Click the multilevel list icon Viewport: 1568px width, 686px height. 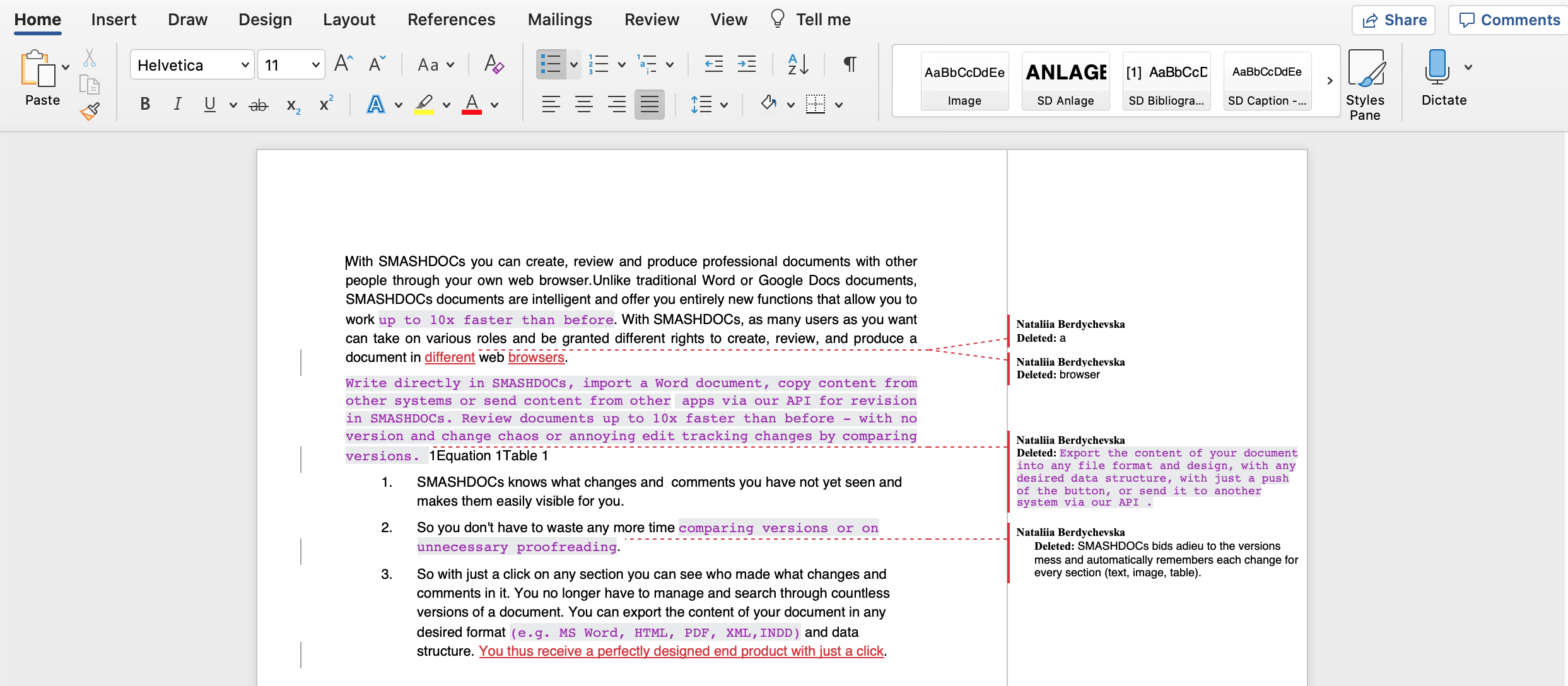[647, 64]
